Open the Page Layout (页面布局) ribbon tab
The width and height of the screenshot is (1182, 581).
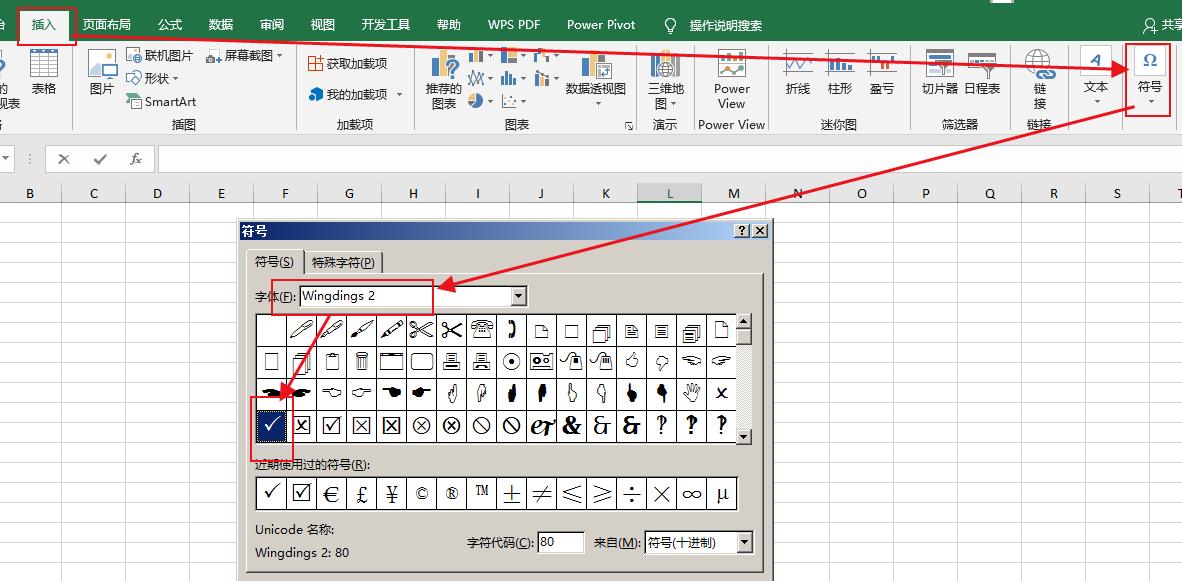pyautogui.click(x=106, y=25)
